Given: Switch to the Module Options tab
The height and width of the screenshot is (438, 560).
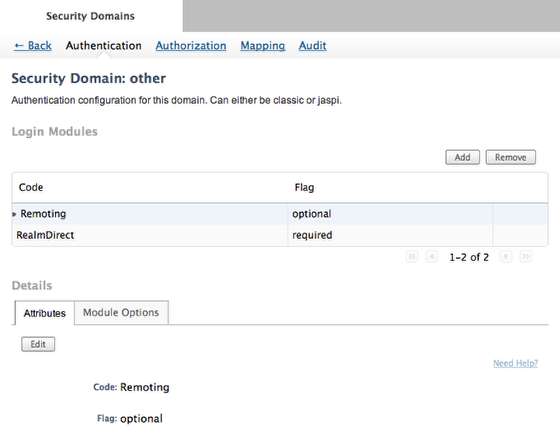Looking at the screenshot, I should coord(121,313).
